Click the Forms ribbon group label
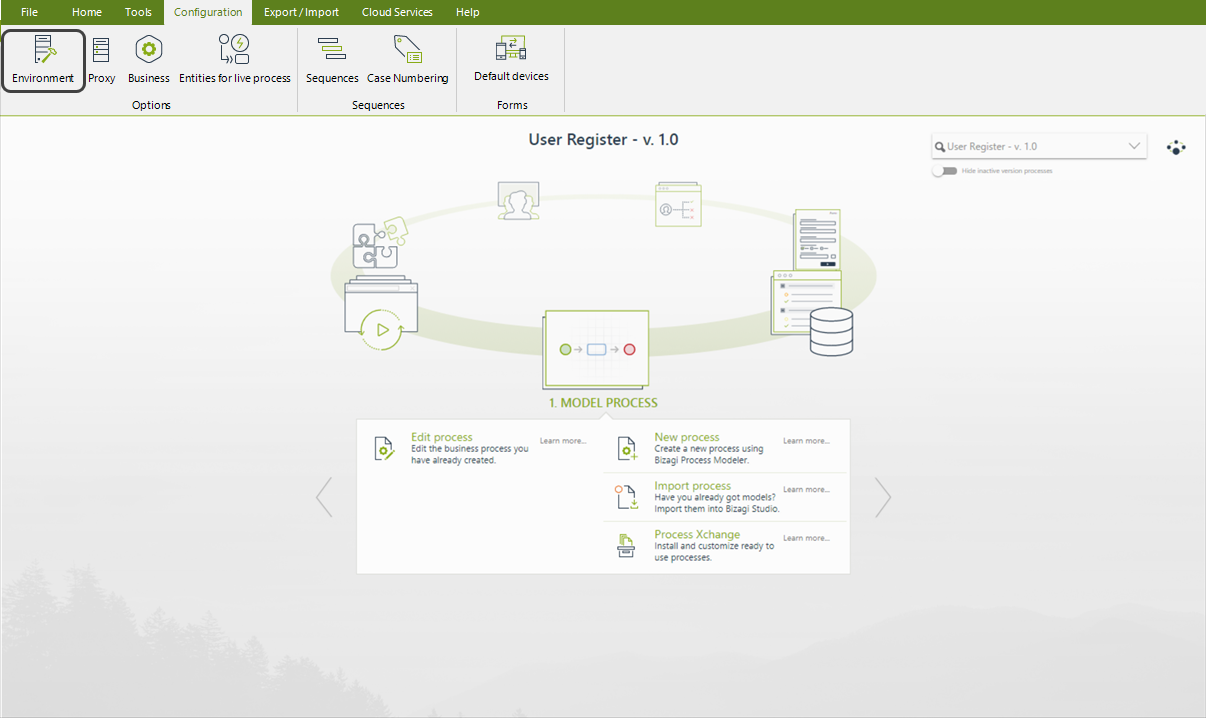Image resolution: width=1206 pixels, height=718 pixels. (512, 105)
